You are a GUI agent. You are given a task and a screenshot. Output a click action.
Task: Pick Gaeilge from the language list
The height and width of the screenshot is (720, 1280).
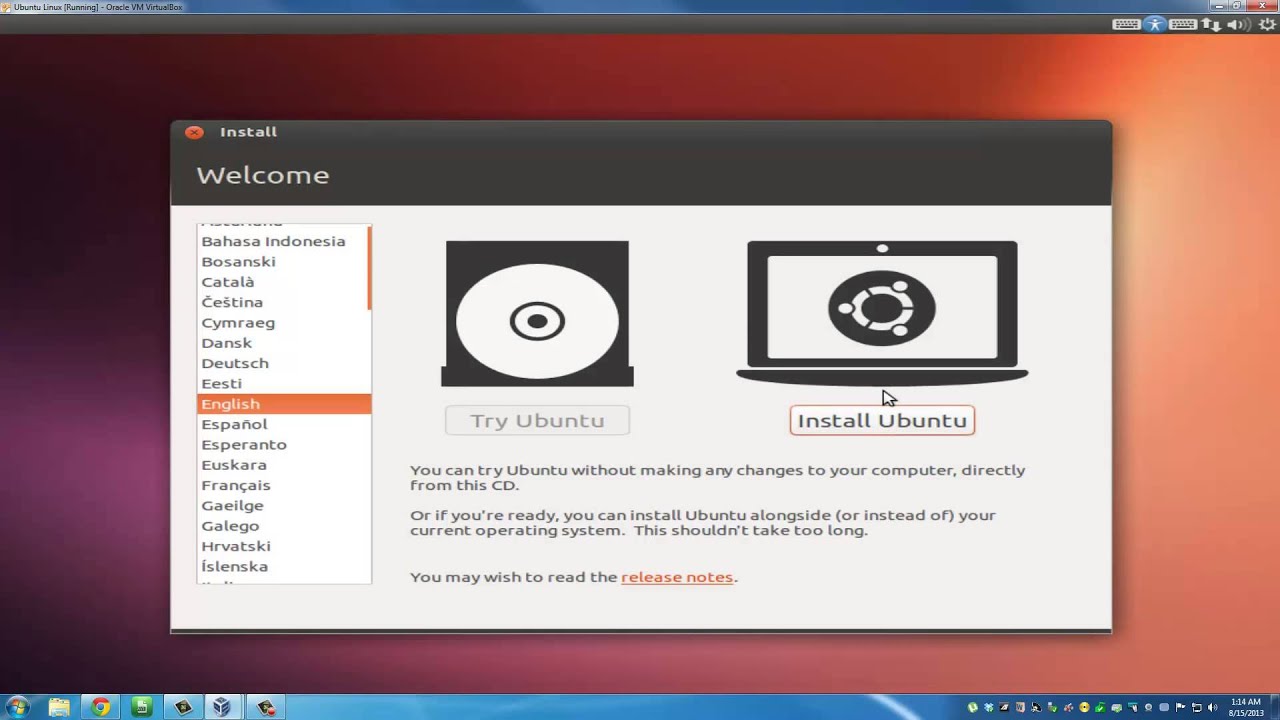(283, 505)
